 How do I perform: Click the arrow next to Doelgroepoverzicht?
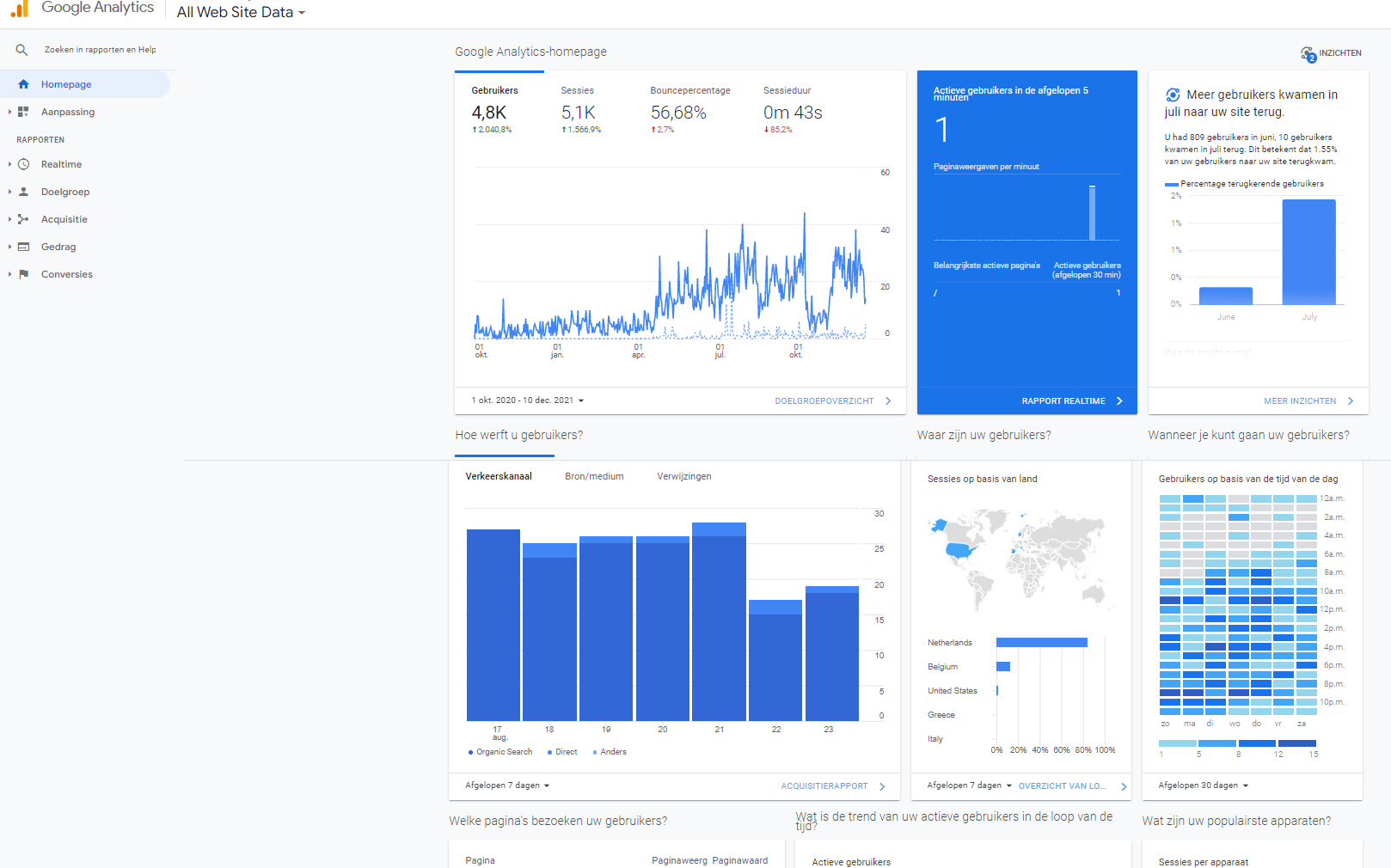pyautogui.click(x=888, y=400)
